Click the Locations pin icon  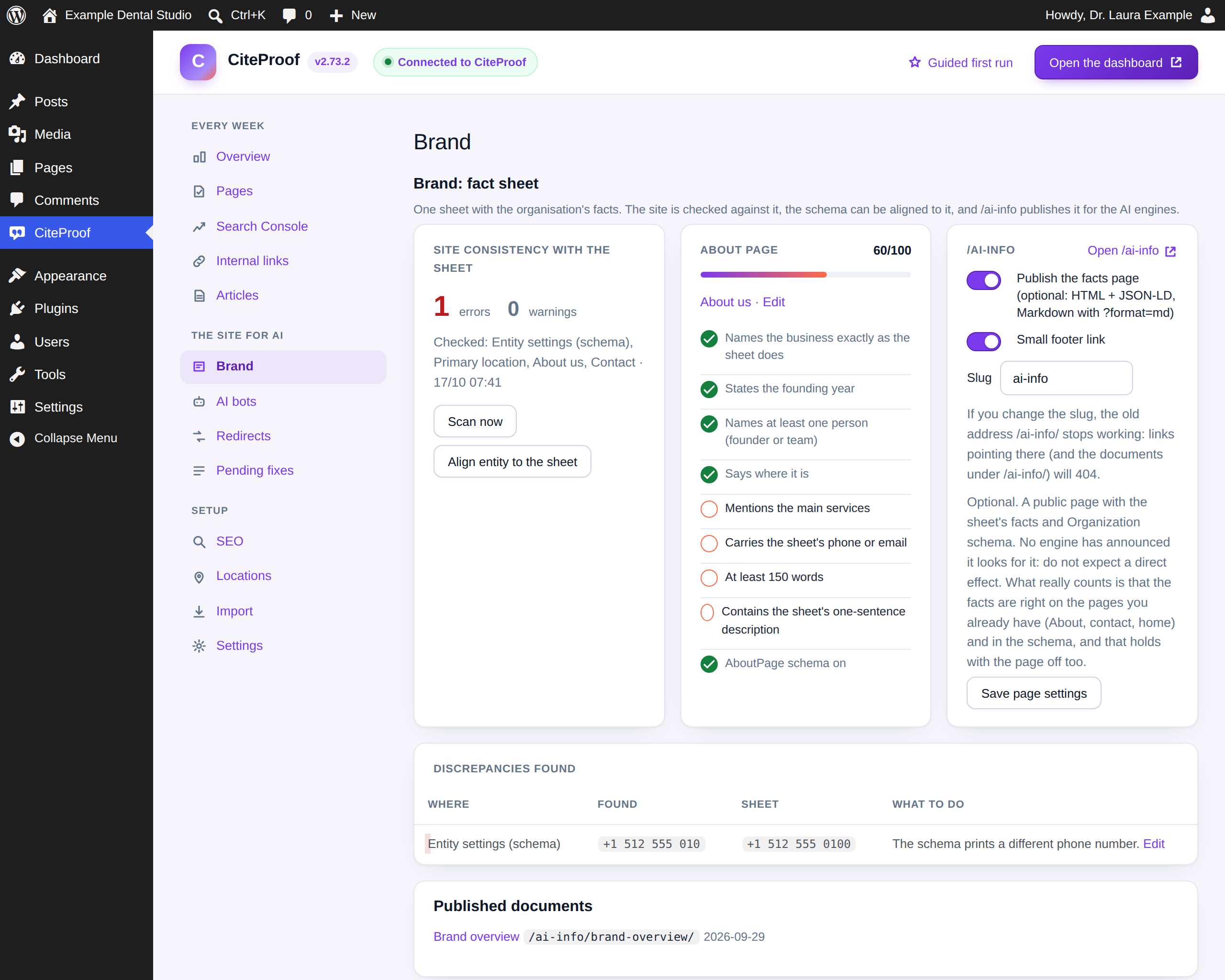point(199,577)
